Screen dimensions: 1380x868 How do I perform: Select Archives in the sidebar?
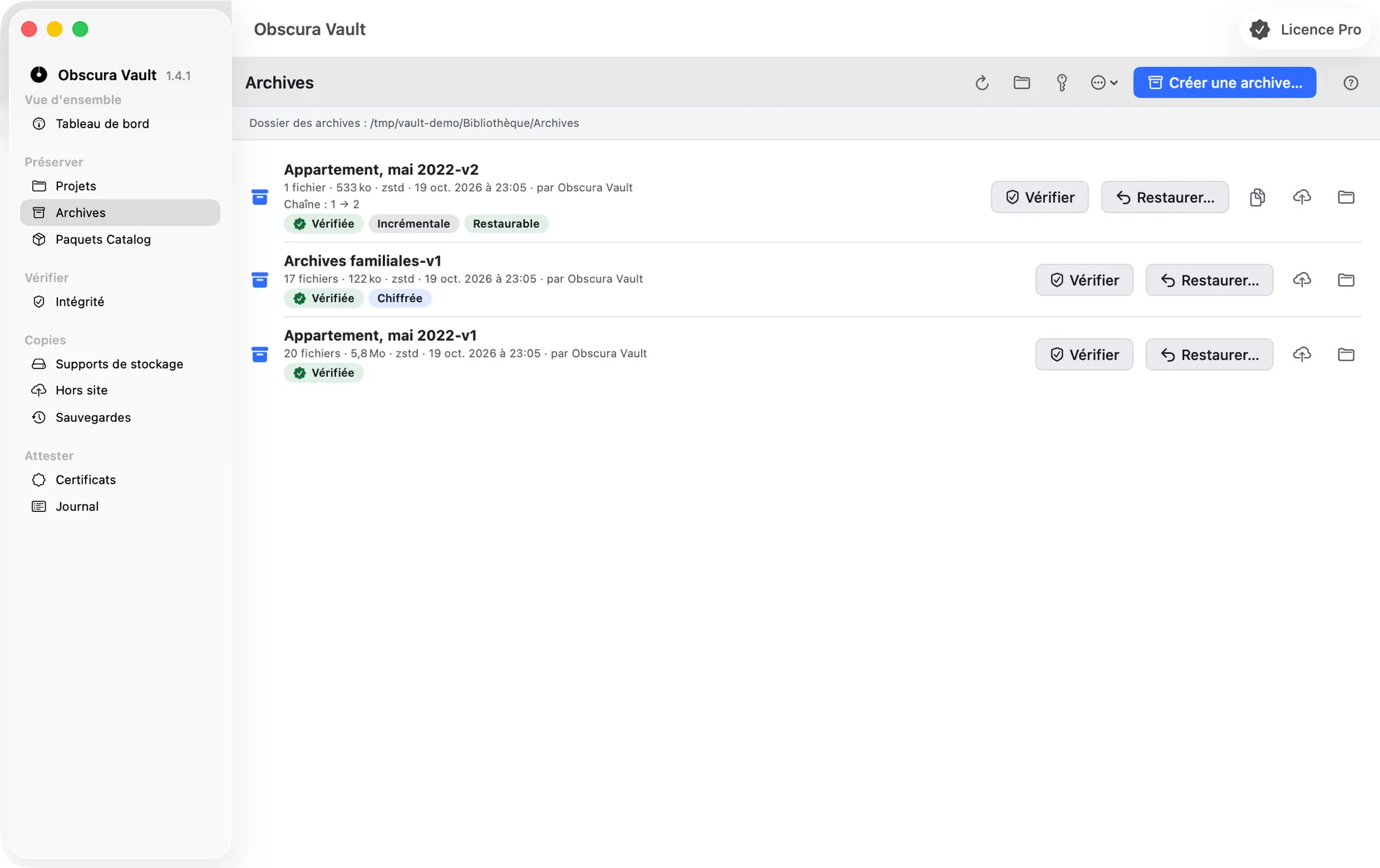tap(120, 213)
